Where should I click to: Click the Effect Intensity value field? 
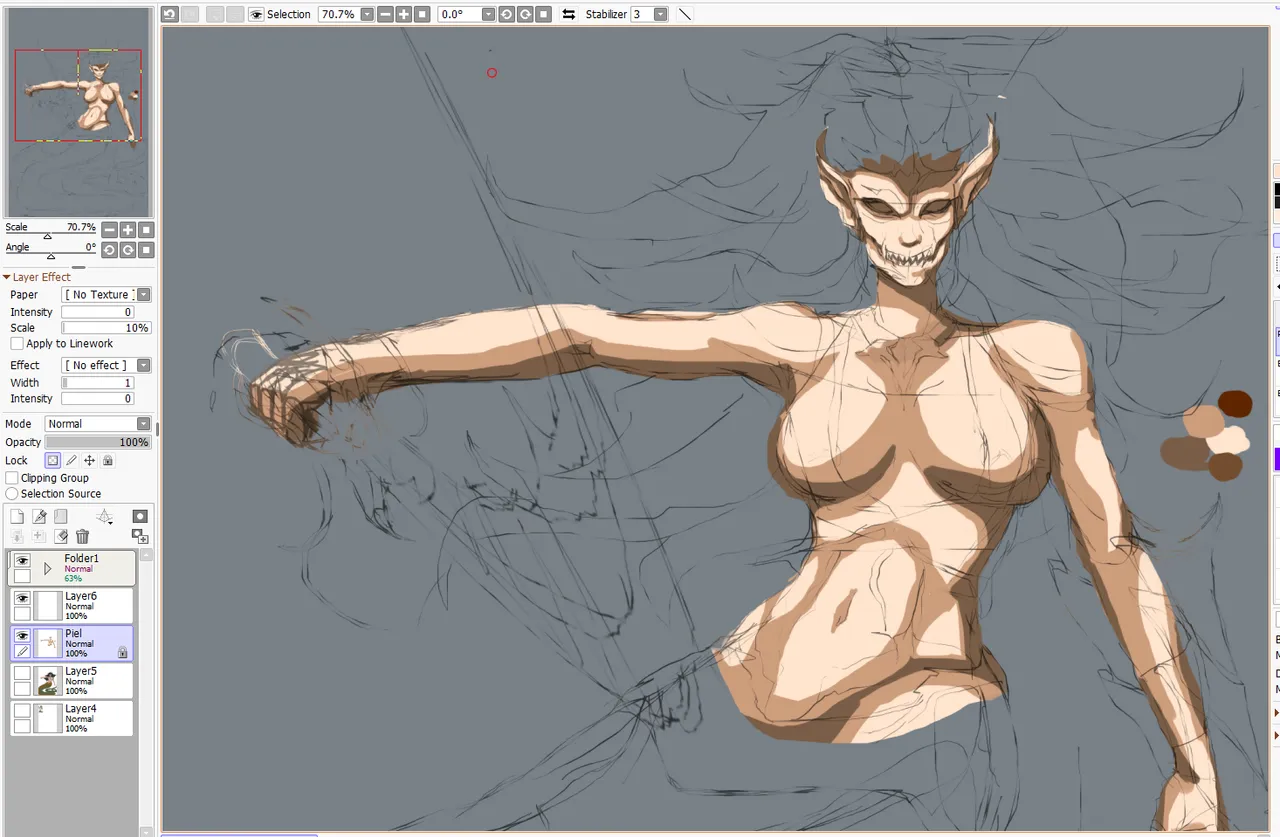tap(98, 399)
